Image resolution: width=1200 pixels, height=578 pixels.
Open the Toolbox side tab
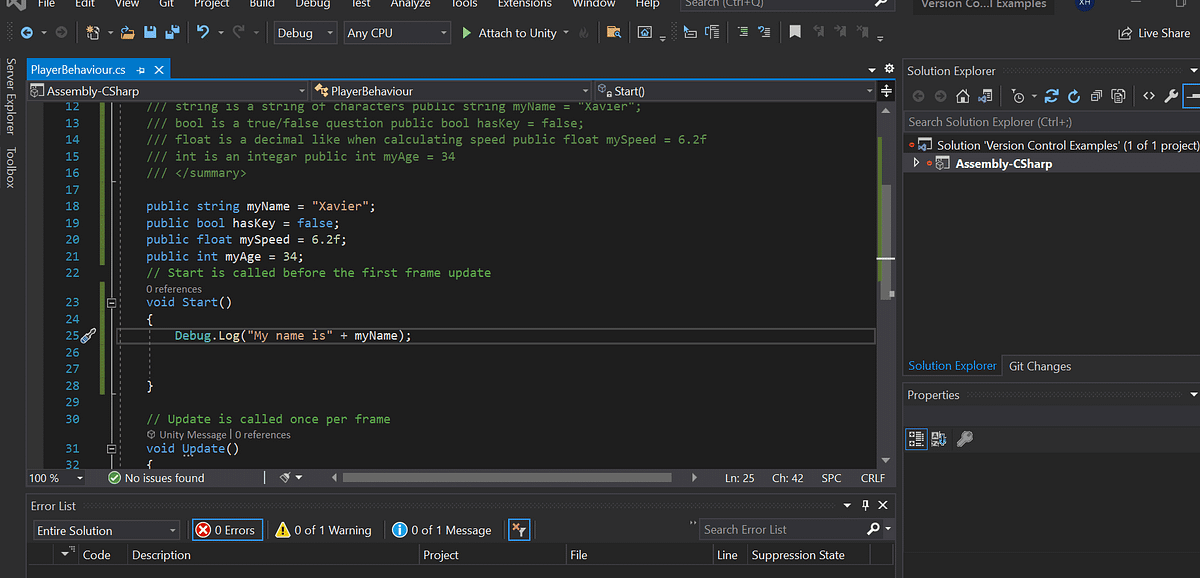(x=11, y=168)
